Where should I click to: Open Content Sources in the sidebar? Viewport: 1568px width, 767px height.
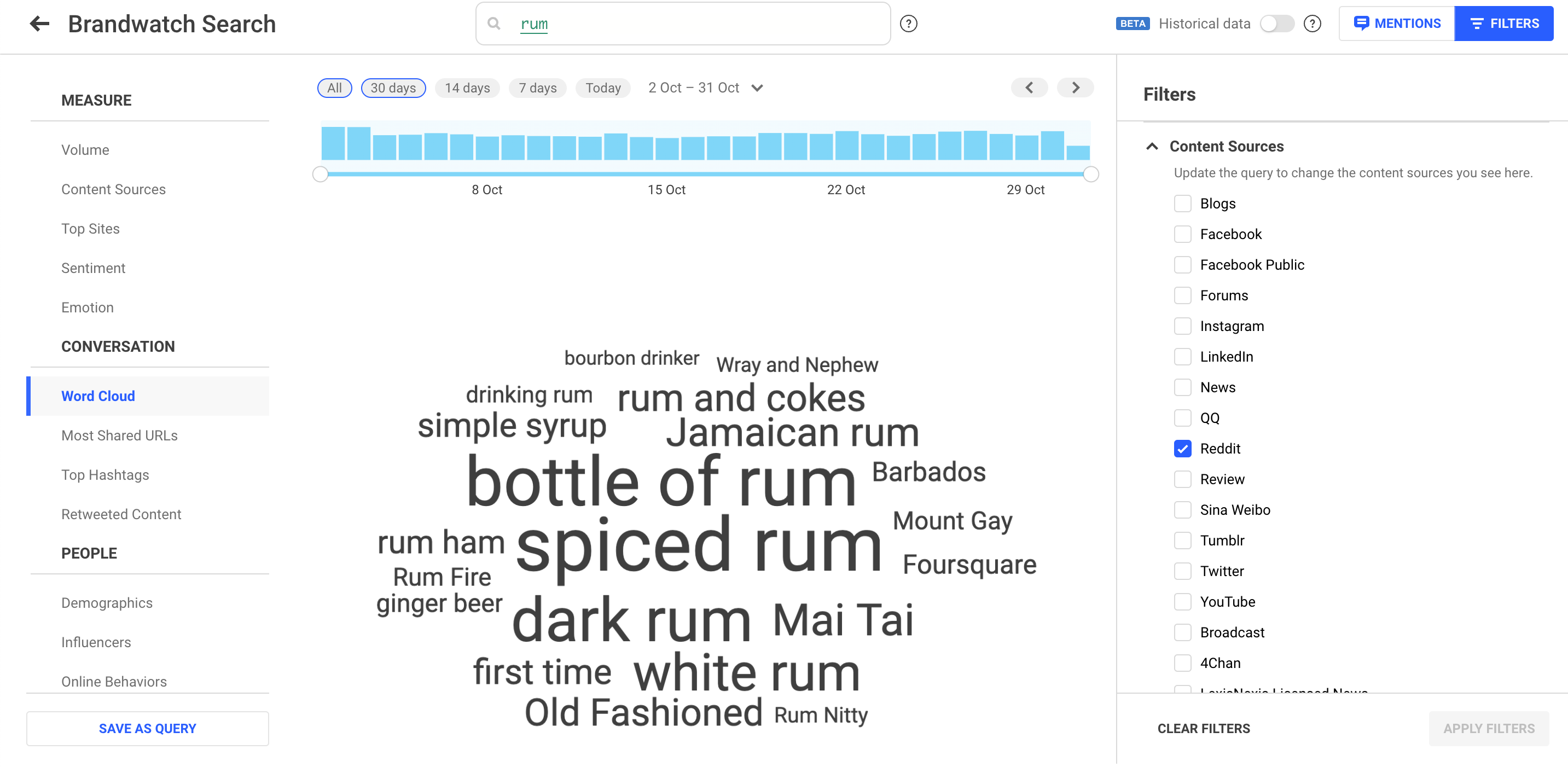pyautogui.click(x=113, y=189)
